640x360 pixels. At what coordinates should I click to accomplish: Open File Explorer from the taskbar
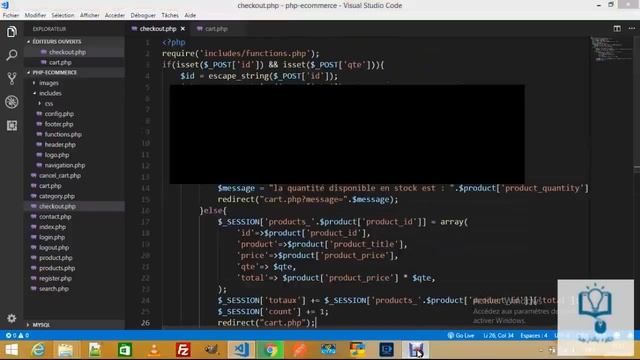click(x=65, y=350)
